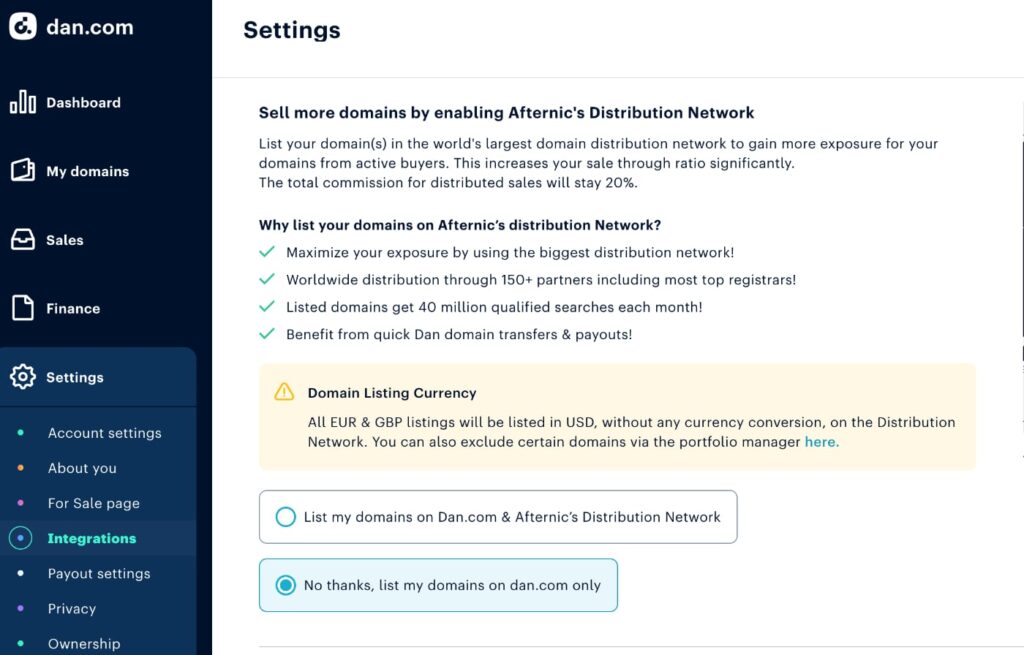Viewport: 1024px width, 655px height.
Task: Go to For Sale page settings
Action: click(x=93, y=503)
